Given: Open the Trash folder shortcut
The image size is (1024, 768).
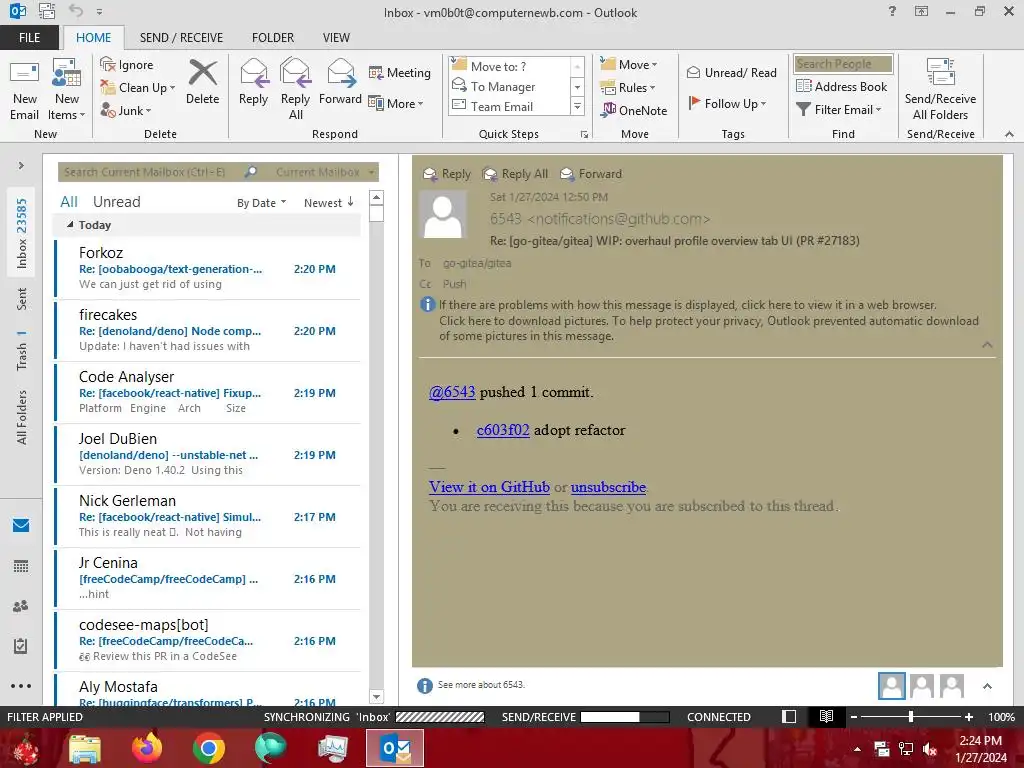Looking at the screenshot, I should click(x=22, y=351).
